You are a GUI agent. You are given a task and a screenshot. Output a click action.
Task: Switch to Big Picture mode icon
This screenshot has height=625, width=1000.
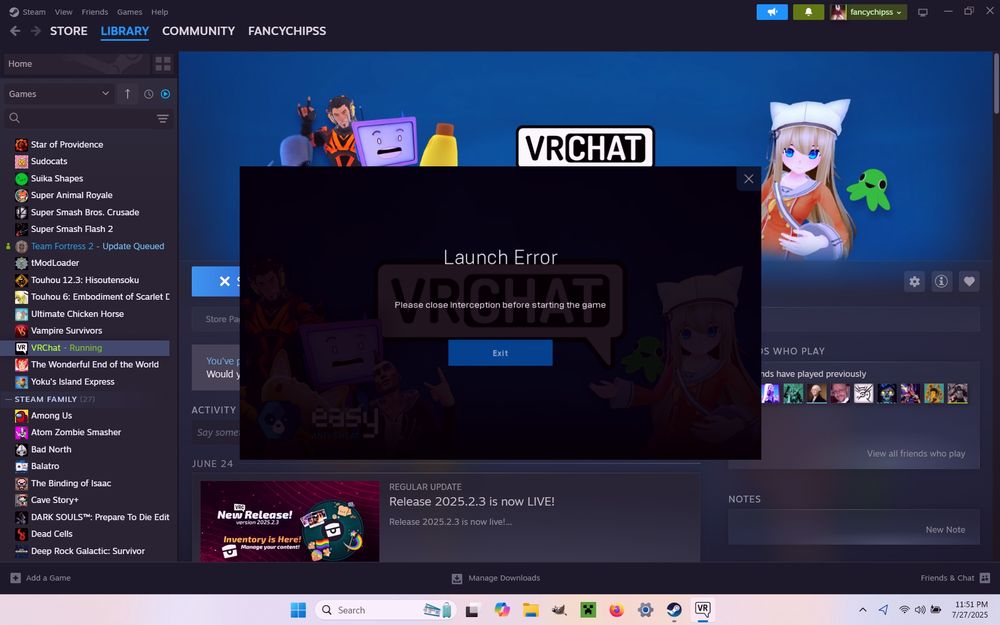tap(922, 12)
